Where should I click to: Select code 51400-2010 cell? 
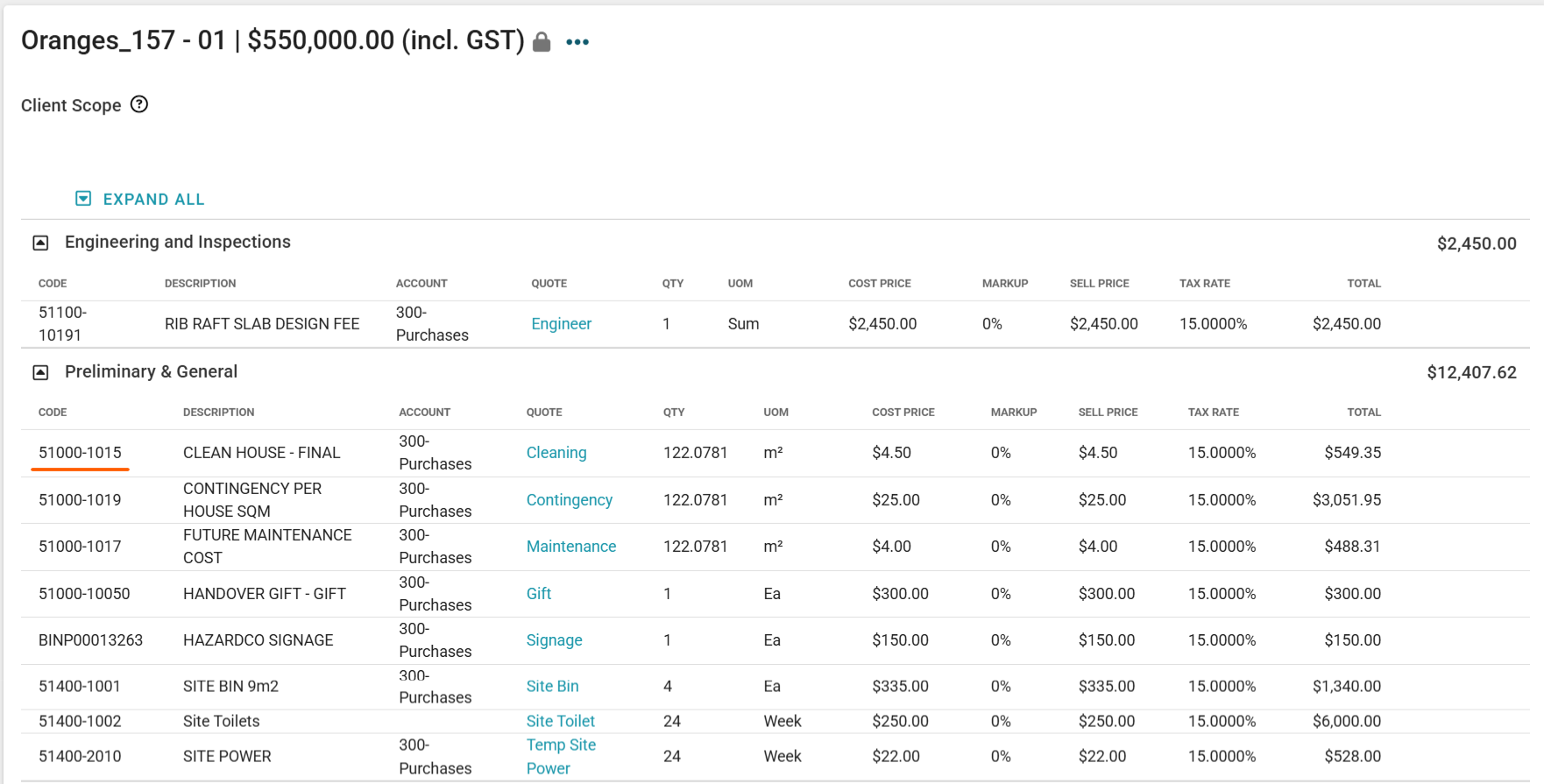80,756
